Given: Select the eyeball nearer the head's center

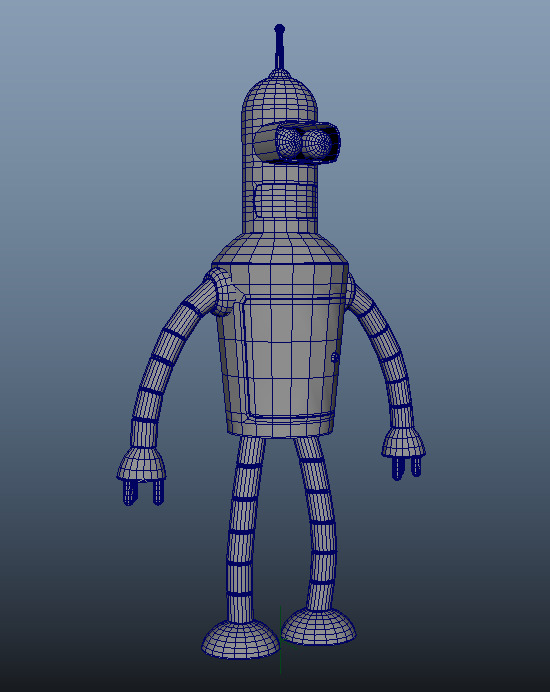Looking at the screenshot, I should click(x=288, y=142).
